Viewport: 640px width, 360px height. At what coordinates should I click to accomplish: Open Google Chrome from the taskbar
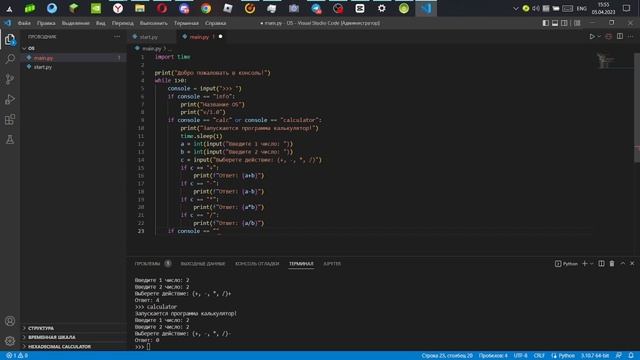click(x=206, y=8)
